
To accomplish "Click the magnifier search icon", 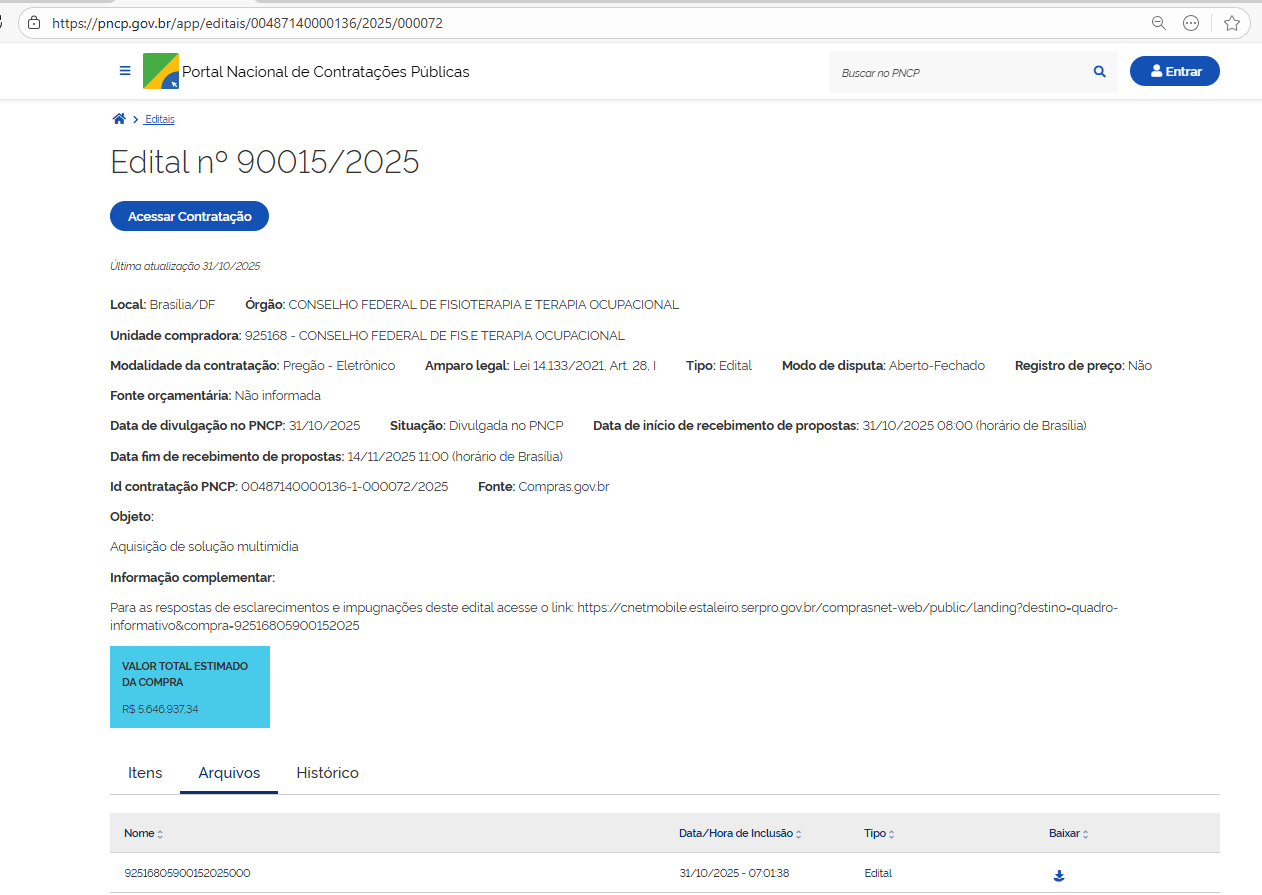I will [1100, 72].
